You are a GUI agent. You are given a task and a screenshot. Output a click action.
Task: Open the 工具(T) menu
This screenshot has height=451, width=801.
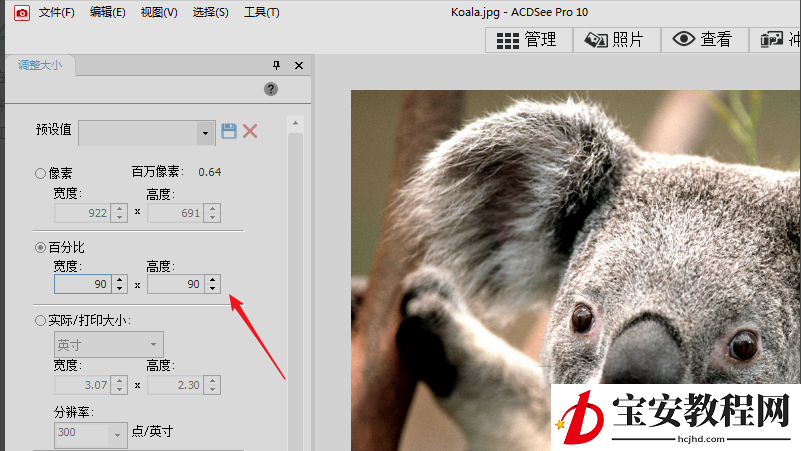[x=262, y=12]
